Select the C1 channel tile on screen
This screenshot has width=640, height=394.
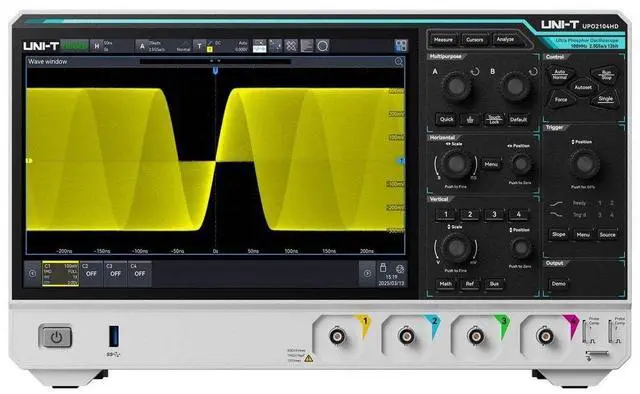click(x=60, y=274)
